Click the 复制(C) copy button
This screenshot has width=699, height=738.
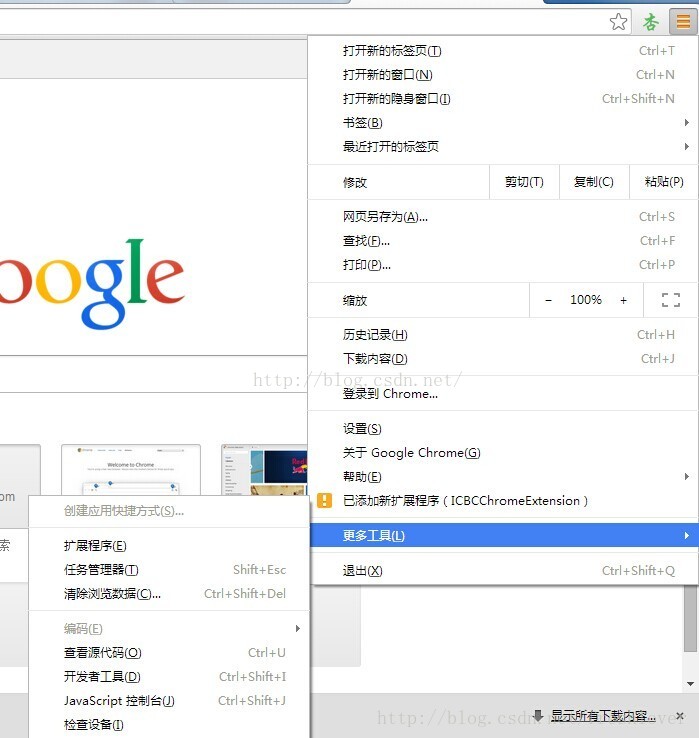tap(594, 182)
